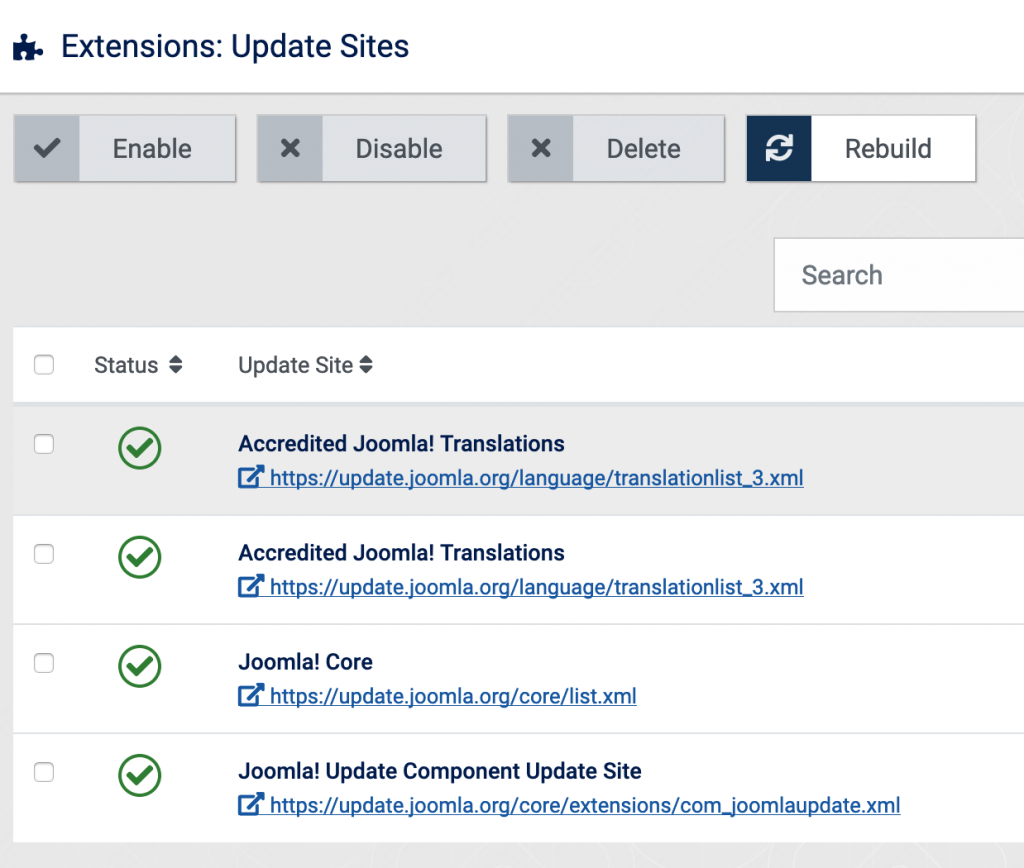Select the Joomla! Core row checkbox
This screenshot has width=1024, height=868.
pyautogui.click(x=44, y=663)
